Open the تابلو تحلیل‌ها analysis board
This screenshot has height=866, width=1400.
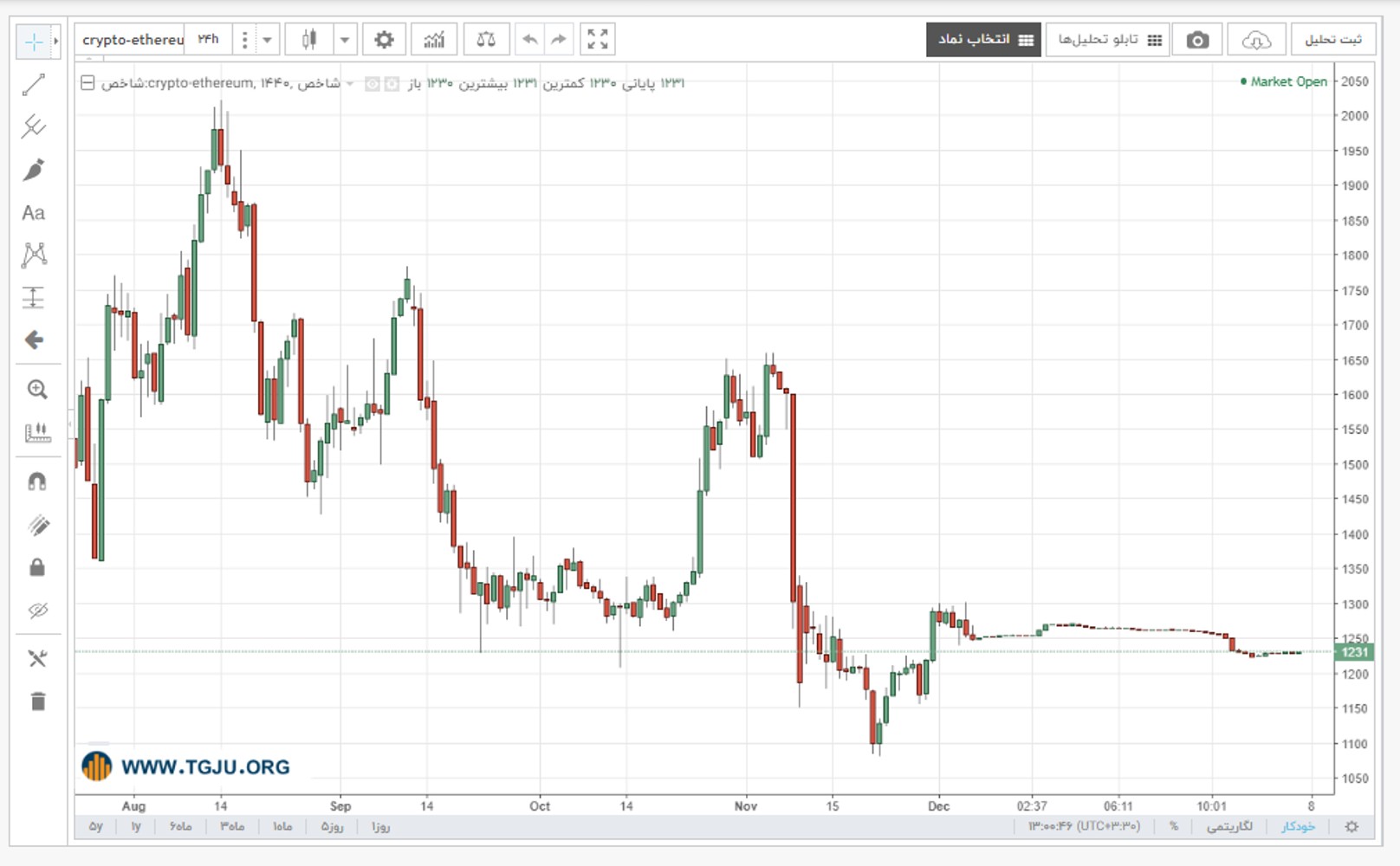[x=1108, y=40]
